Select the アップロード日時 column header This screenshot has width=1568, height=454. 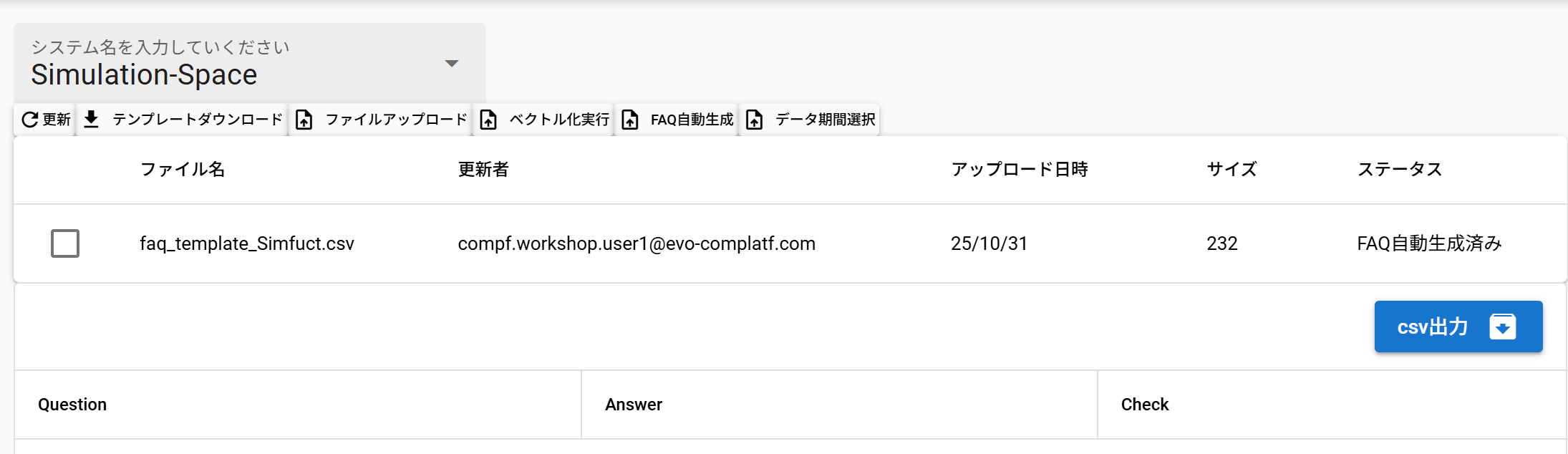pyautogui.click(x=1019, y=170)
